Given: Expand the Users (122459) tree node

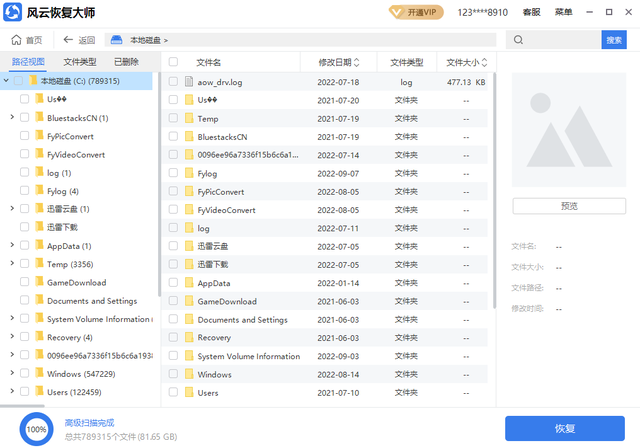Looking at the screenshot, I should tap(12, 391).
